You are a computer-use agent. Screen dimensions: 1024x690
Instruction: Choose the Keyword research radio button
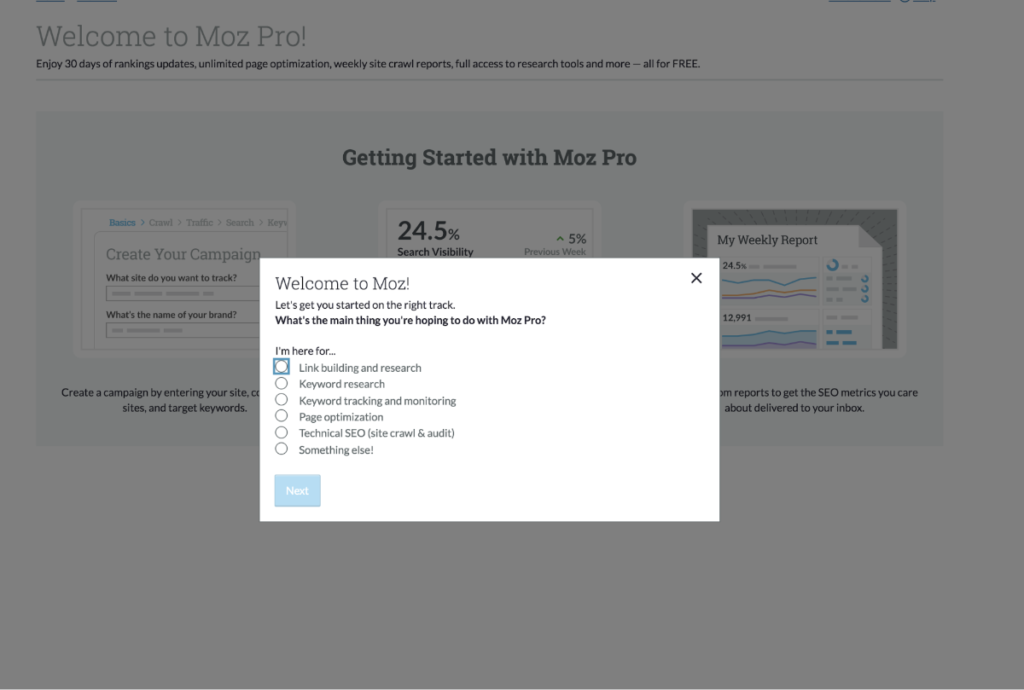281,383
